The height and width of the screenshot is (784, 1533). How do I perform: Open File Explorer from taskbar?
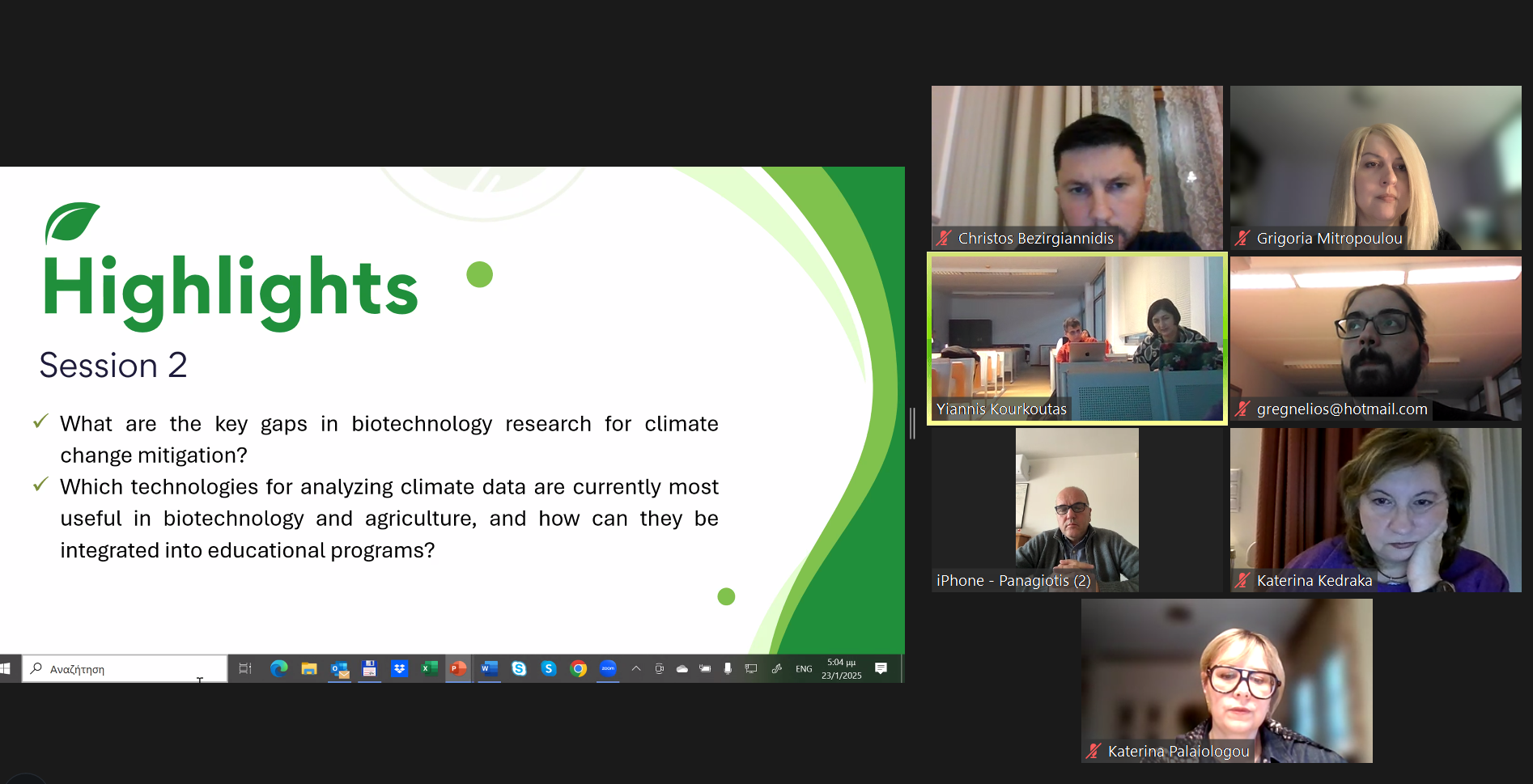point(309,668)
